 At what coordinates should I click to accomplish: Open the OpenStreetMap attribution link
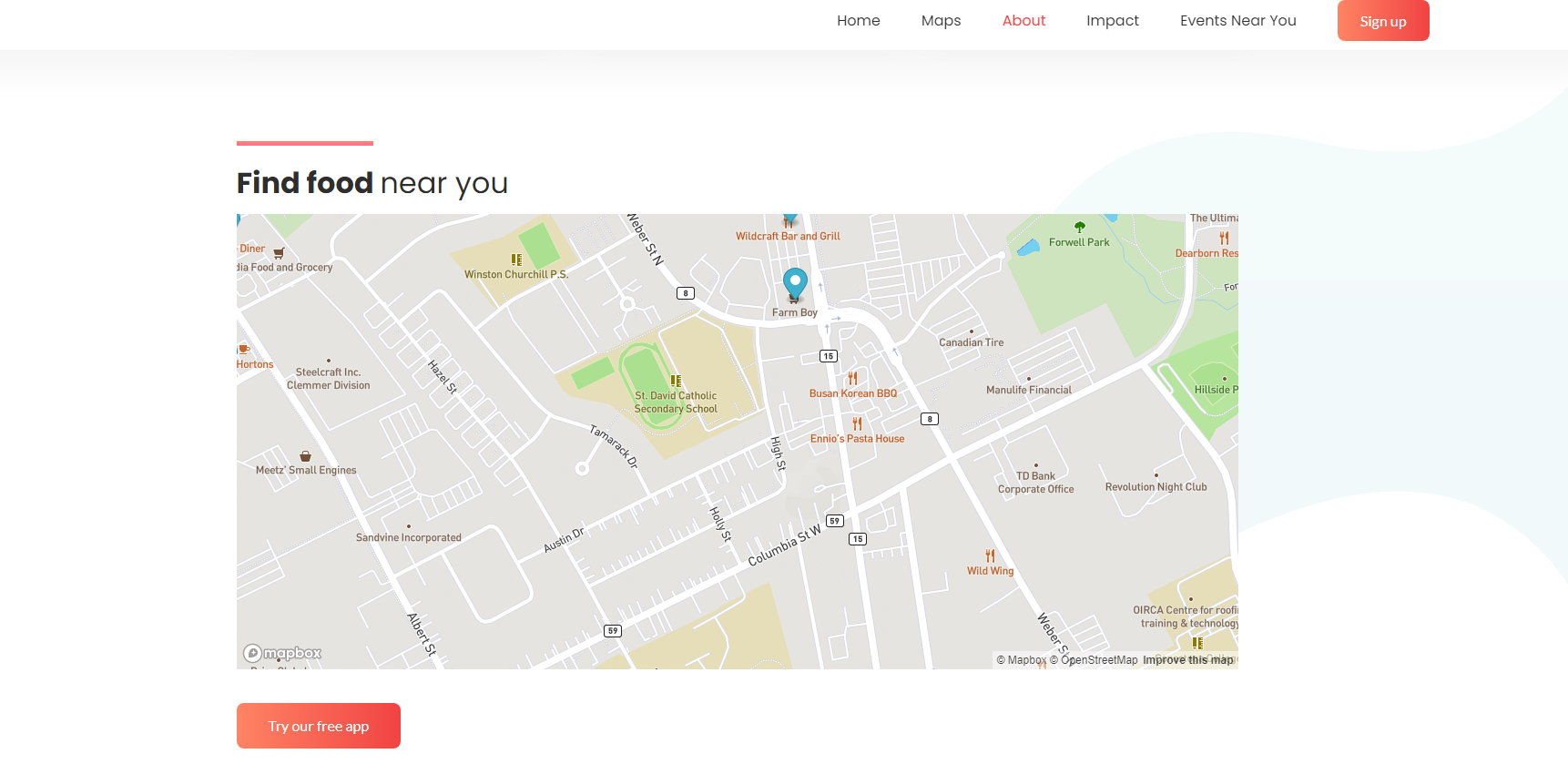coord(1094,660)
